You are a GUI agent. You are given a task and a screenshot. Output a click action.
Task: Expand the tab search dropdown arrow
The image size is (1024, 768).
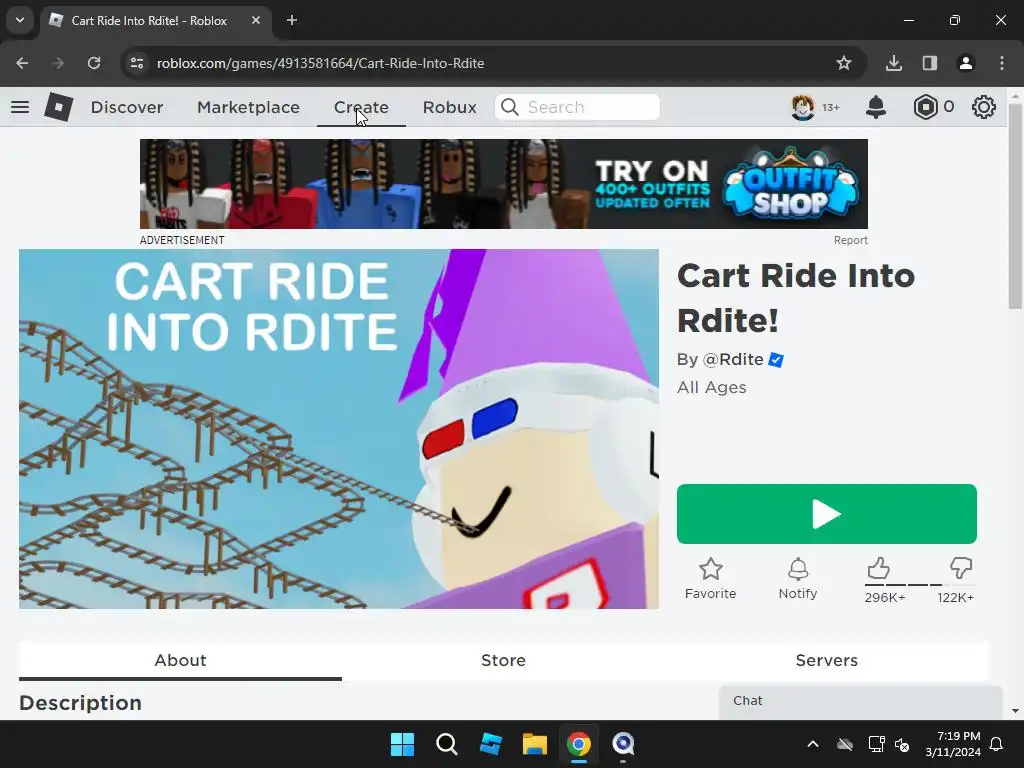point(20,20)
